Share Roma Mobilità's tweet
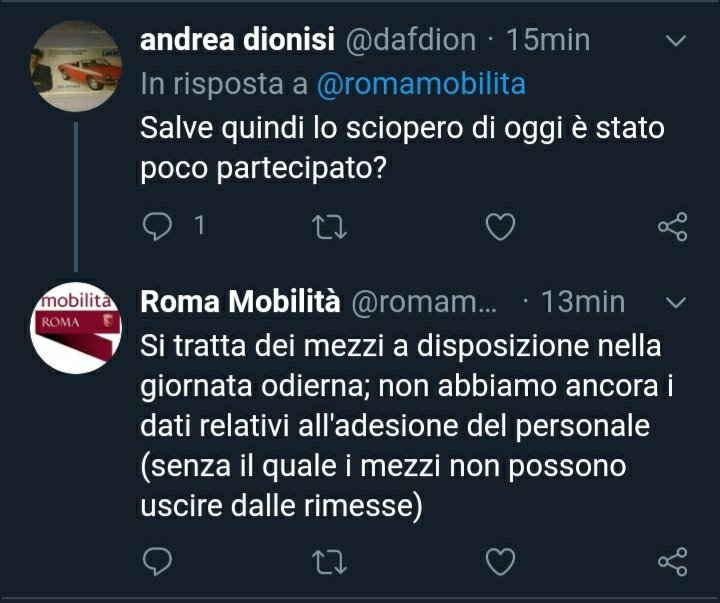Screen dimensions: 720x603 (x=672, y=562)
